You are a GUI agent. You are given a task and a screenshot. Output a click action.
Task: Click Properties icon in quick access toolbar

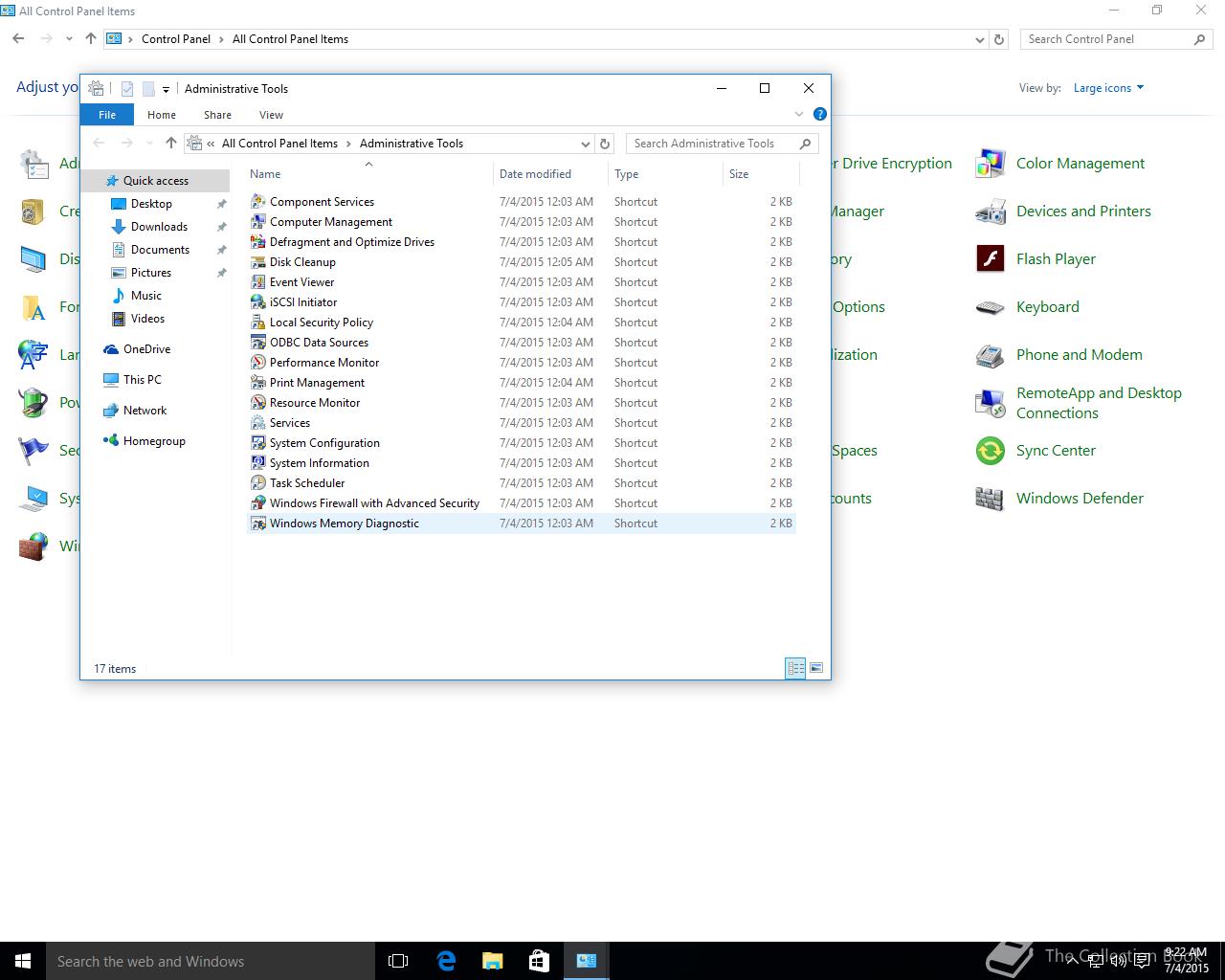coord(126,89)
